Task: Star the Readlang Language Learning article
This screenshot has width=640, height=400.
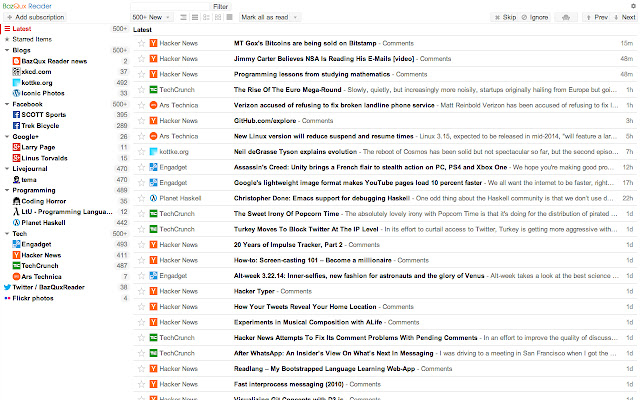Action: (141, 369)
